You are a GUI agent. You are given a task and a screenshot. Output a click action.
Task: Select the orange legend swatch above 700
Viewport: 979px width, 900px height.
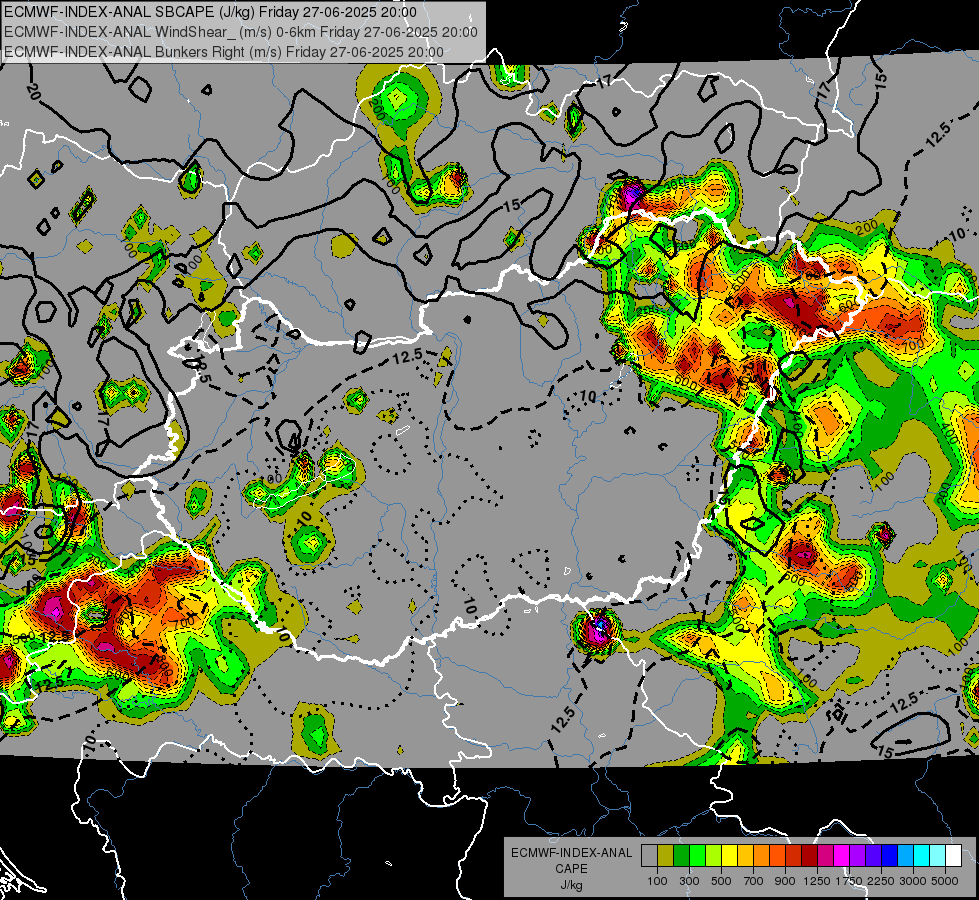761,855
